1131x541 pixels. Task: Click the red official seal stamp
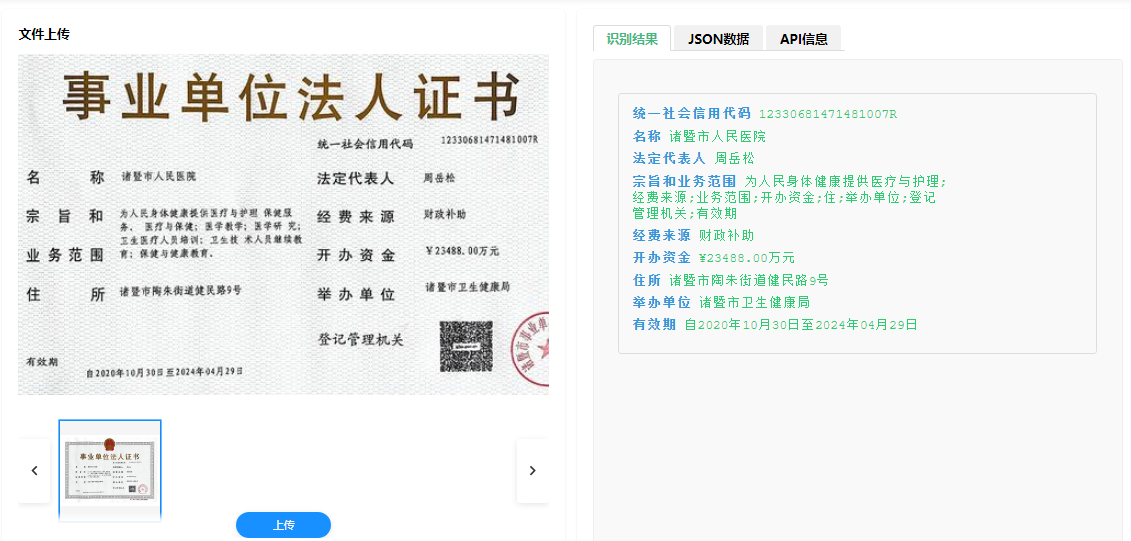tap(532, 349)
